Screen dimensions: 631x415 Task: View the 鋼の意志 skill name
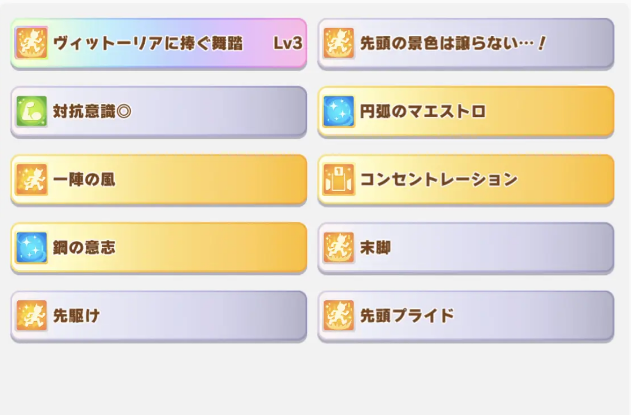pos(84,248)
